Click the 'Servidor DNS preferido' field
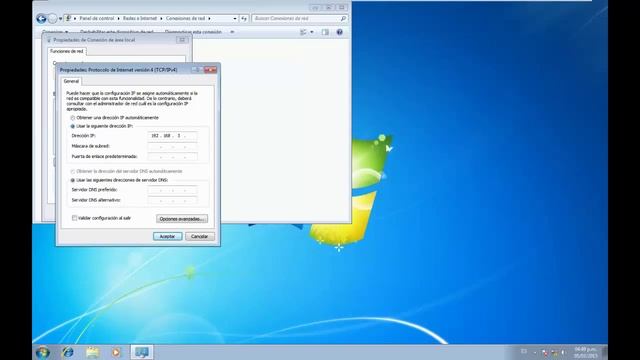 [x=172, y=190]
